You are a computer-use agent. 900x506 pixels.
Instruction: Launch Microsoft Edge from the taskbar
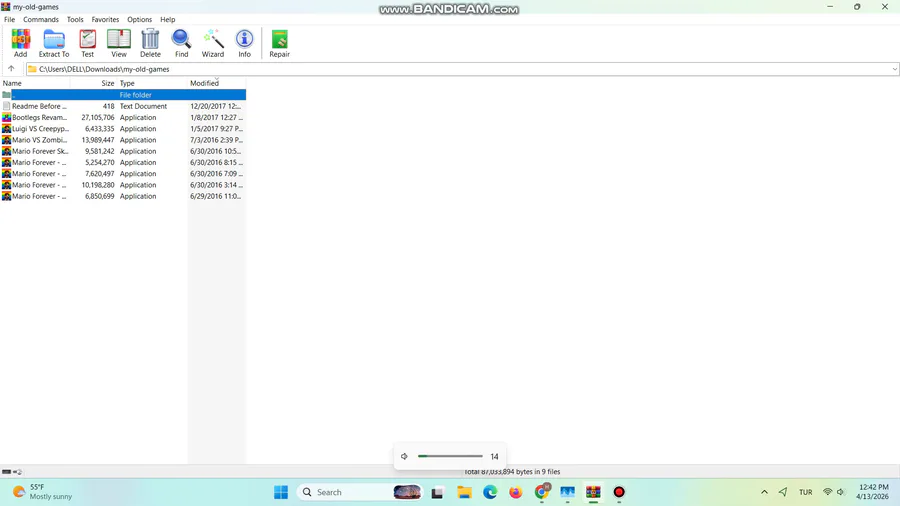click(490, 492)
